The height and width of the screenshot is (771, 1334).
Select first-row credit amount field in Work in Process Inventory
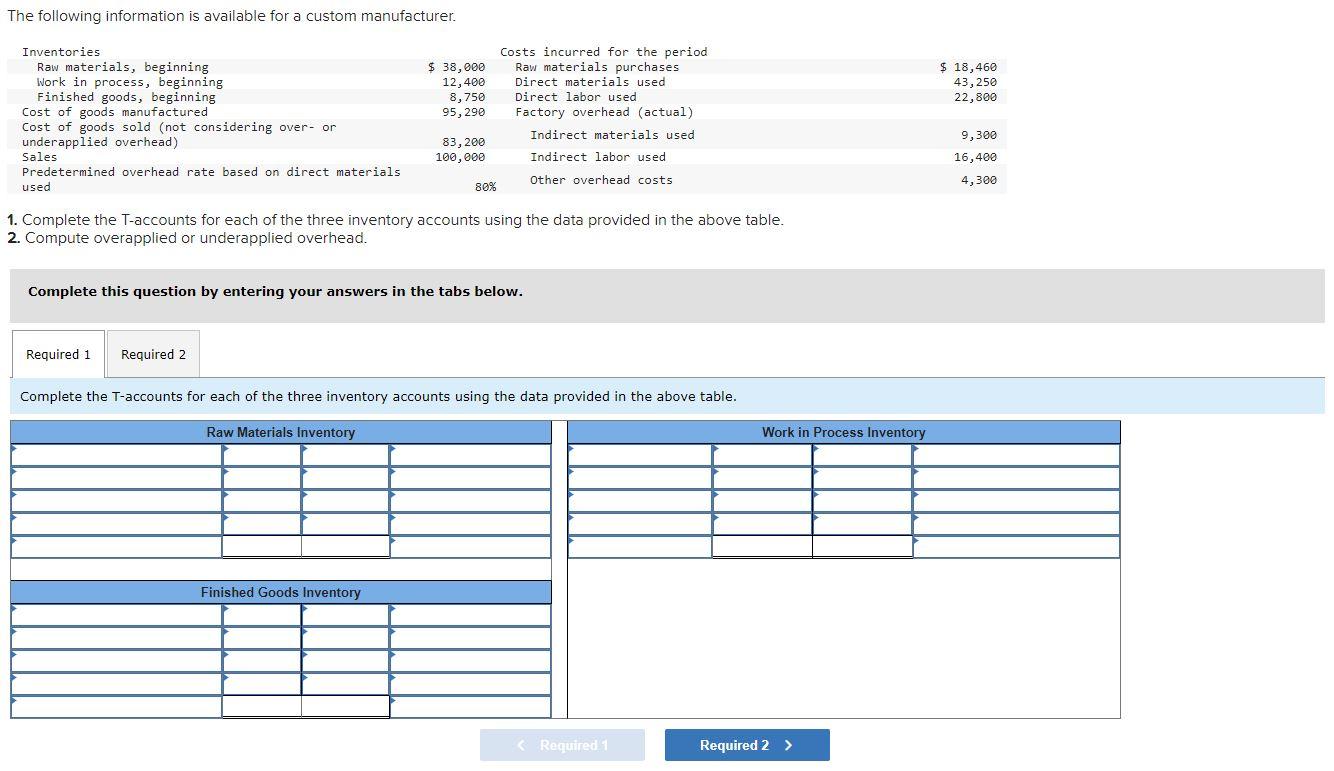coord(863,455)
